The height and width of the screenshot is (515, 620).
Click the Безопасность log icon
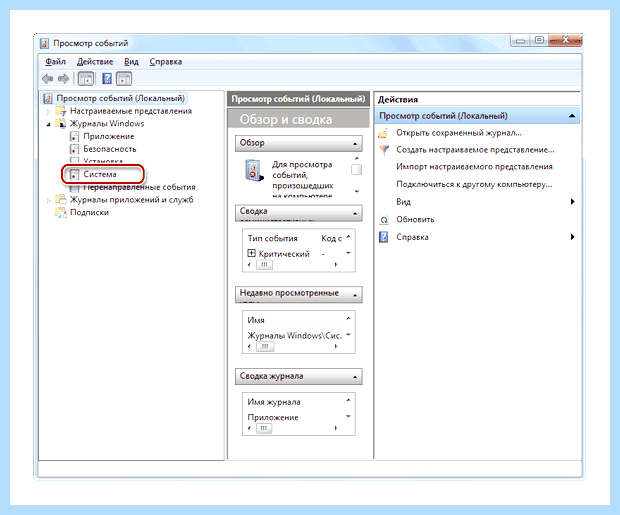coord(74,149)
